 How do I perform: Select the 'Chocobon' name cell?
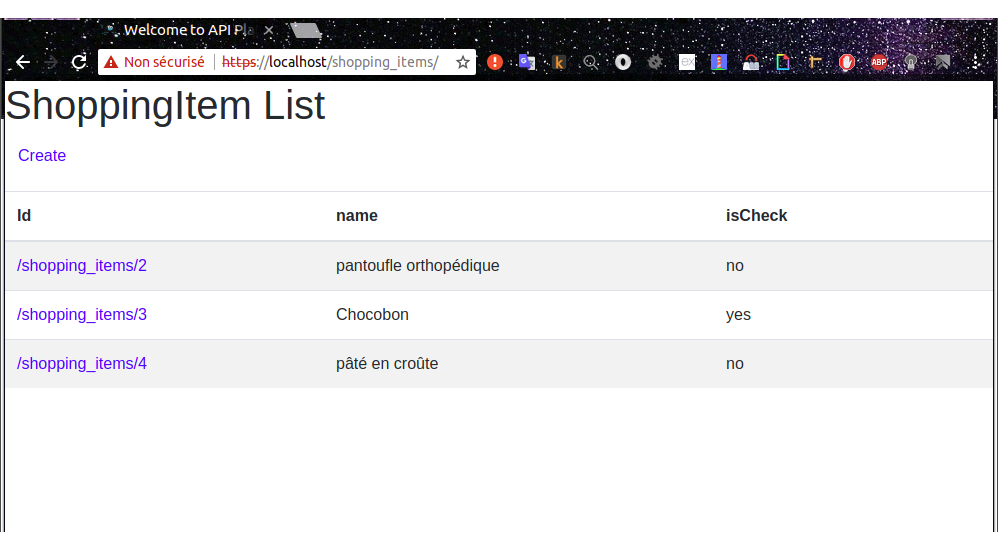click(372, 314)
